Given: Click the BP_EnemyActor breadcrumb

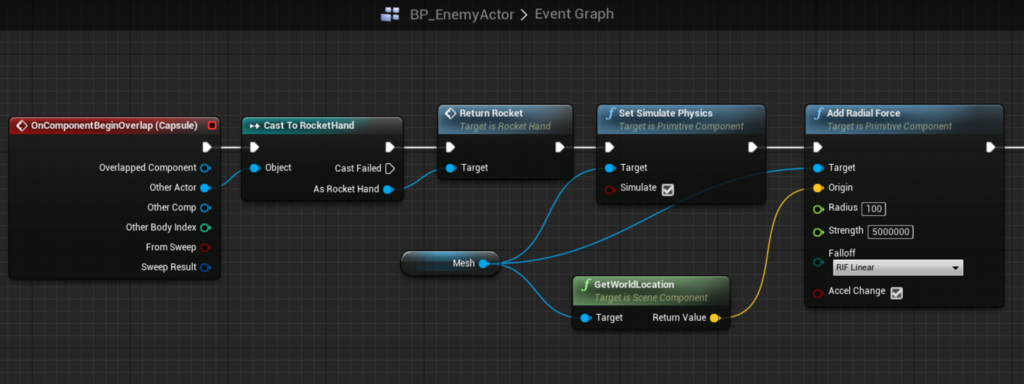Looking at the screenshot, I should click(462, 14).
